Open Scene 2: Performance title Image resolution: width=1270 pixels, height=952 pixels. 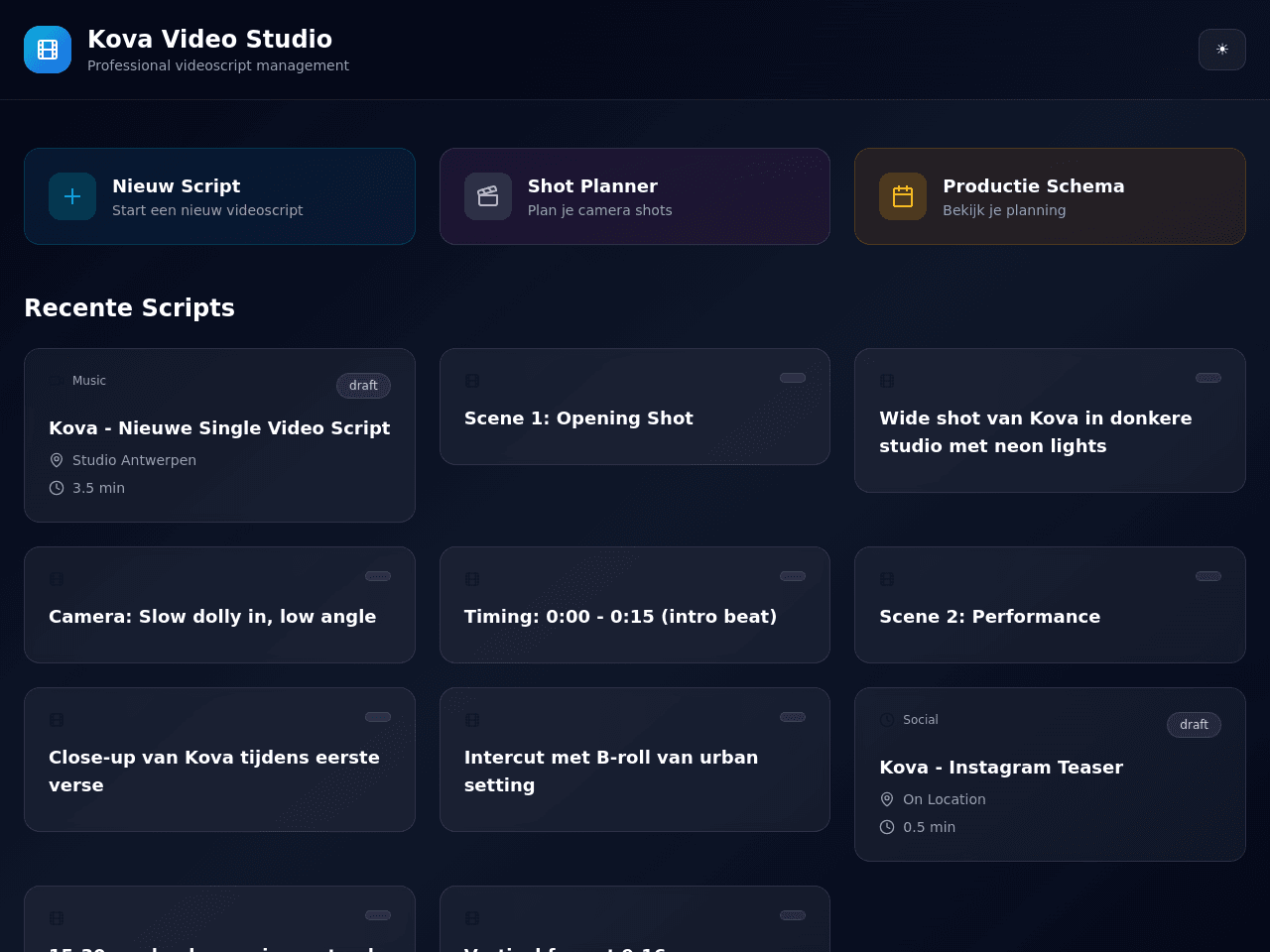tap(989, 617)
